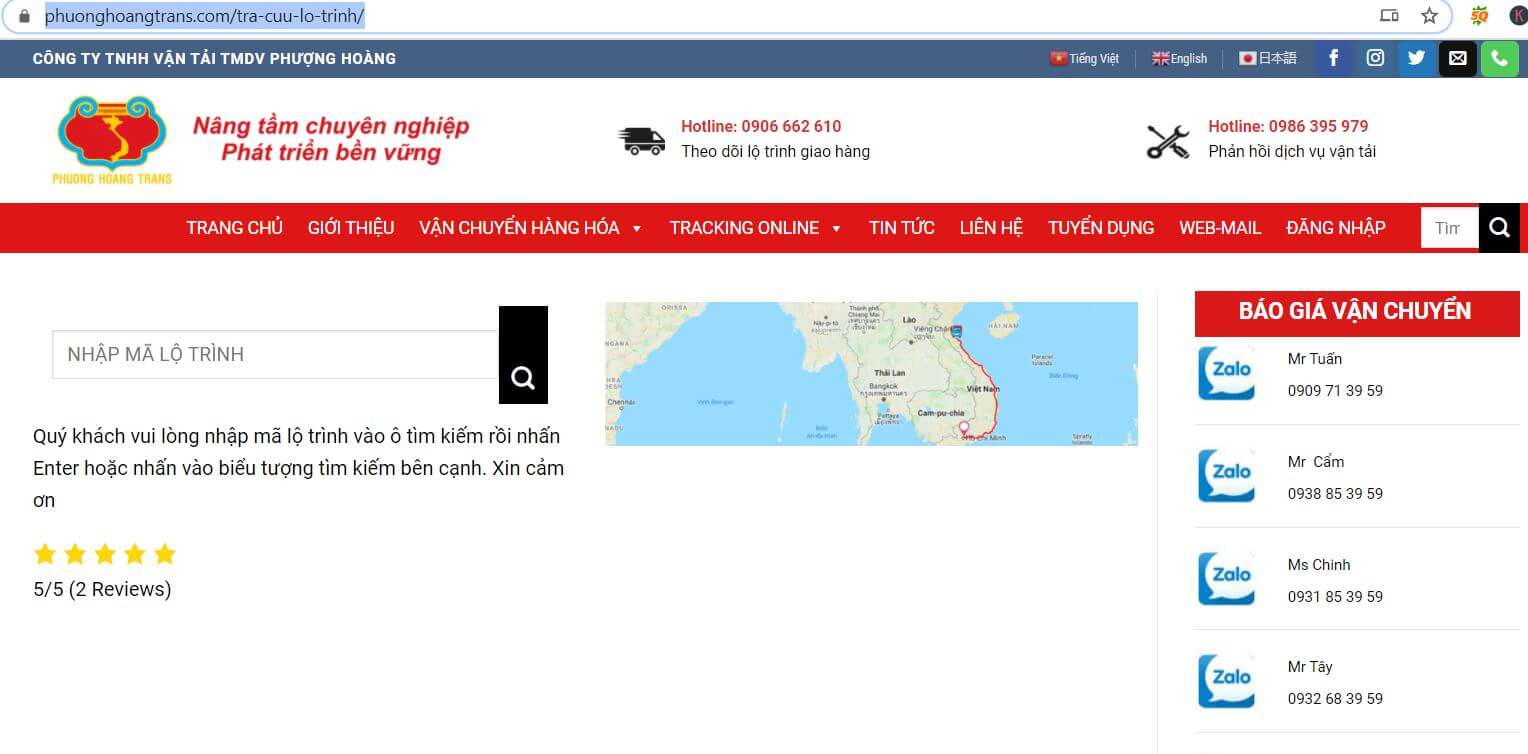Screen dimensions: 1528x754
Task: Click the Zalo icon for Mr Tuấn
Action: tap(1226, 373)
